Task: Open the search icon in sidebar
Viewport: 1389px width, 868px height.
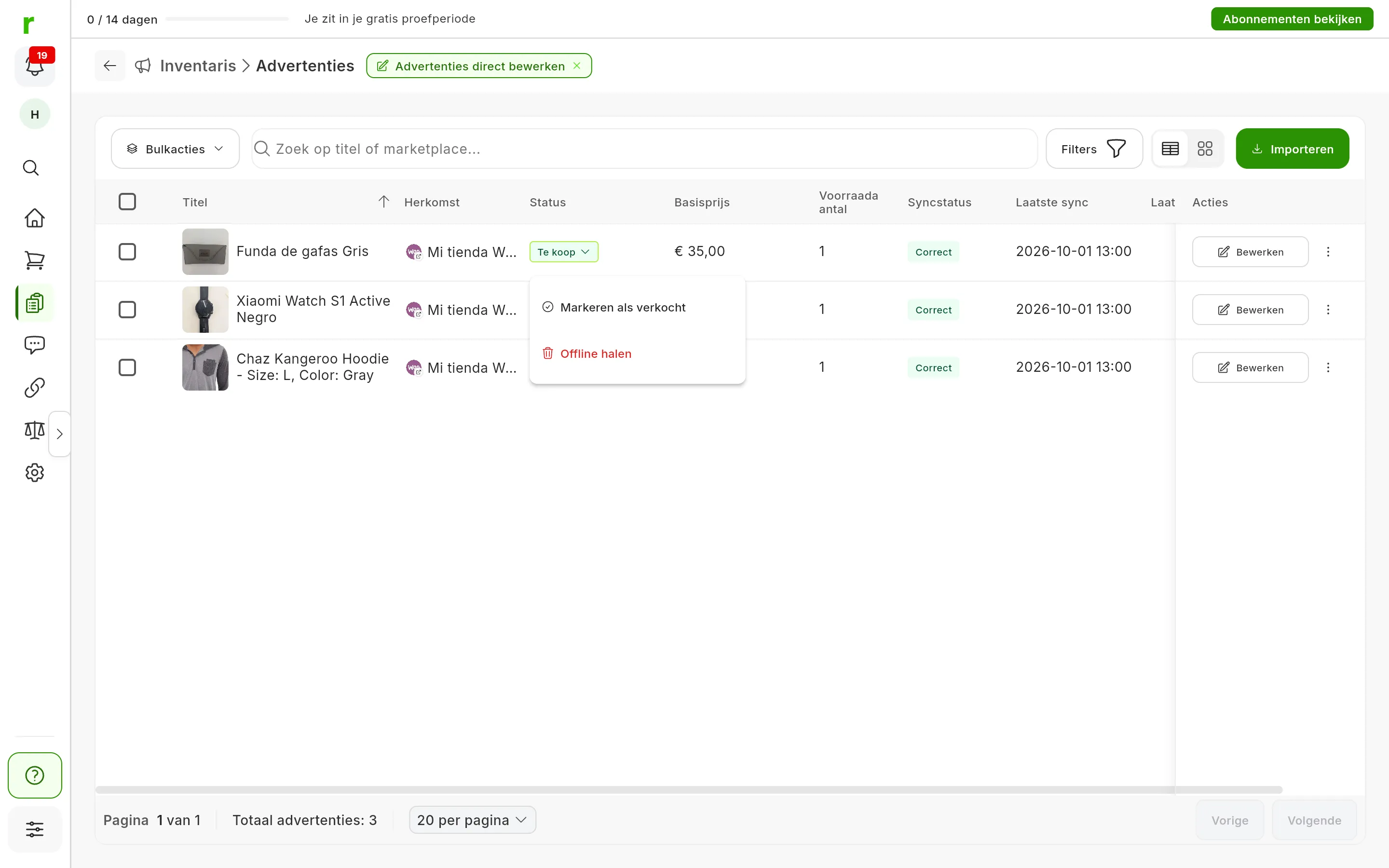Action: 31,168
